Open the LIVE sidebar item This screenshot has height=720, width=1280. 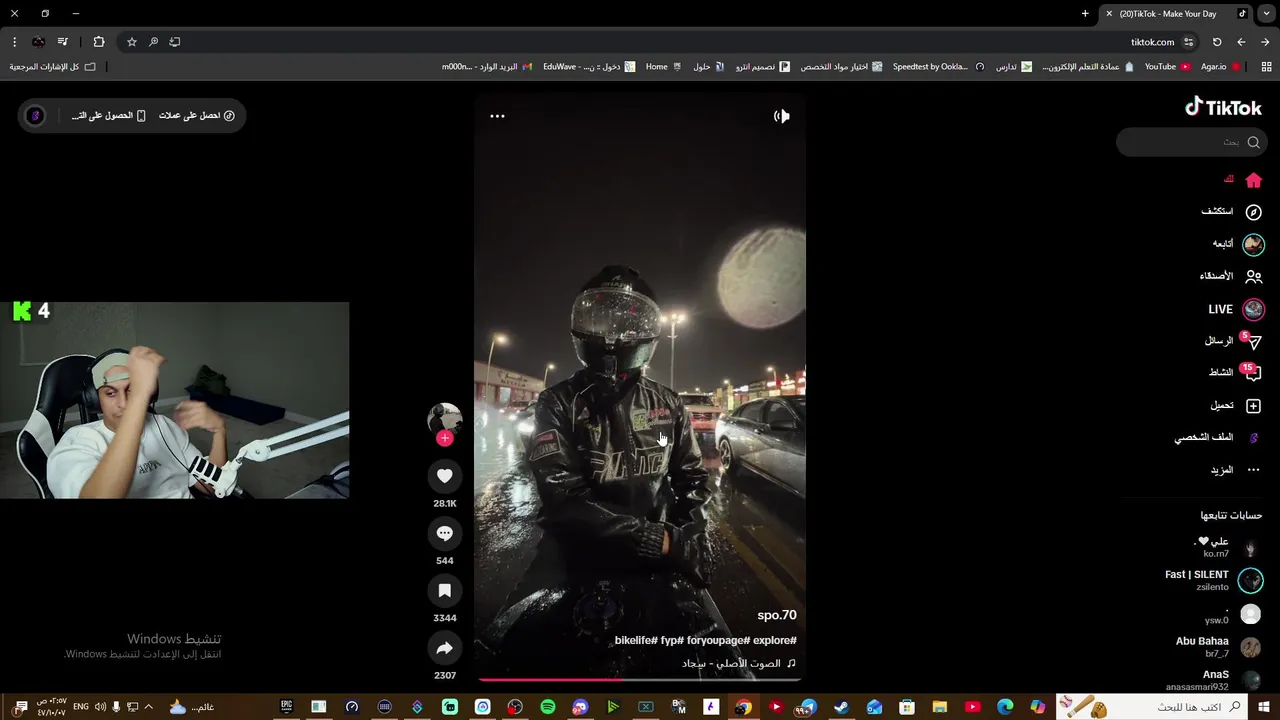coord(1236,309)
